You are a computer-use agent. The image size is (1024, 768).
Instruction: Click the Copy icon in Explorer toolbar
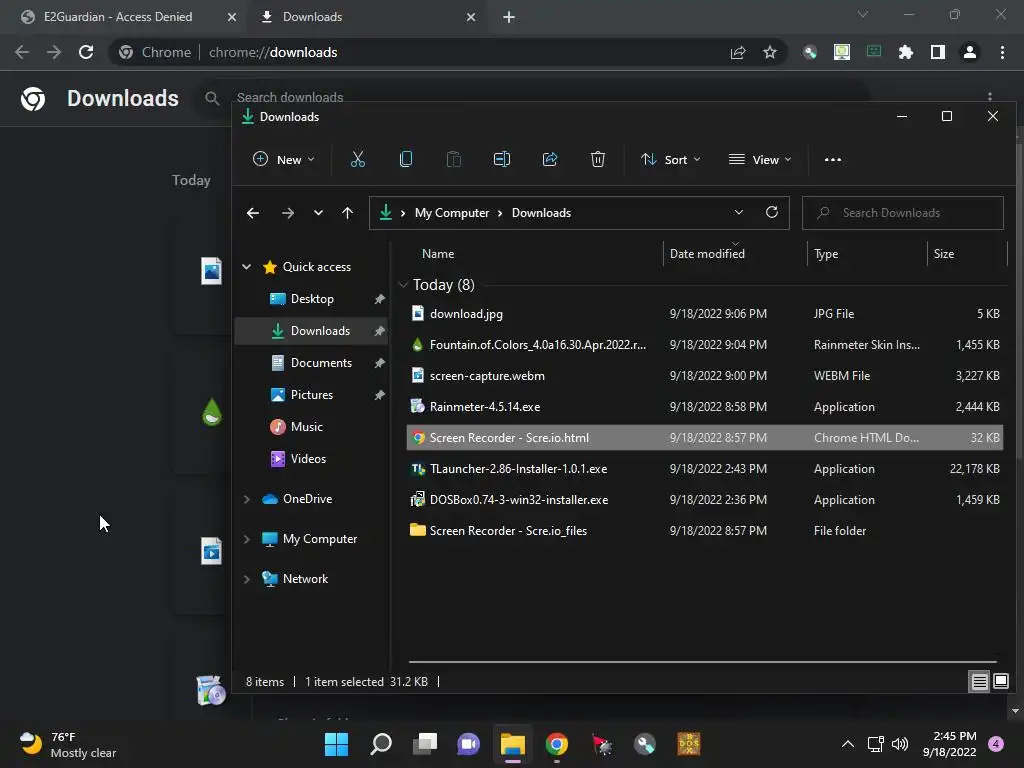coord(406,159)
